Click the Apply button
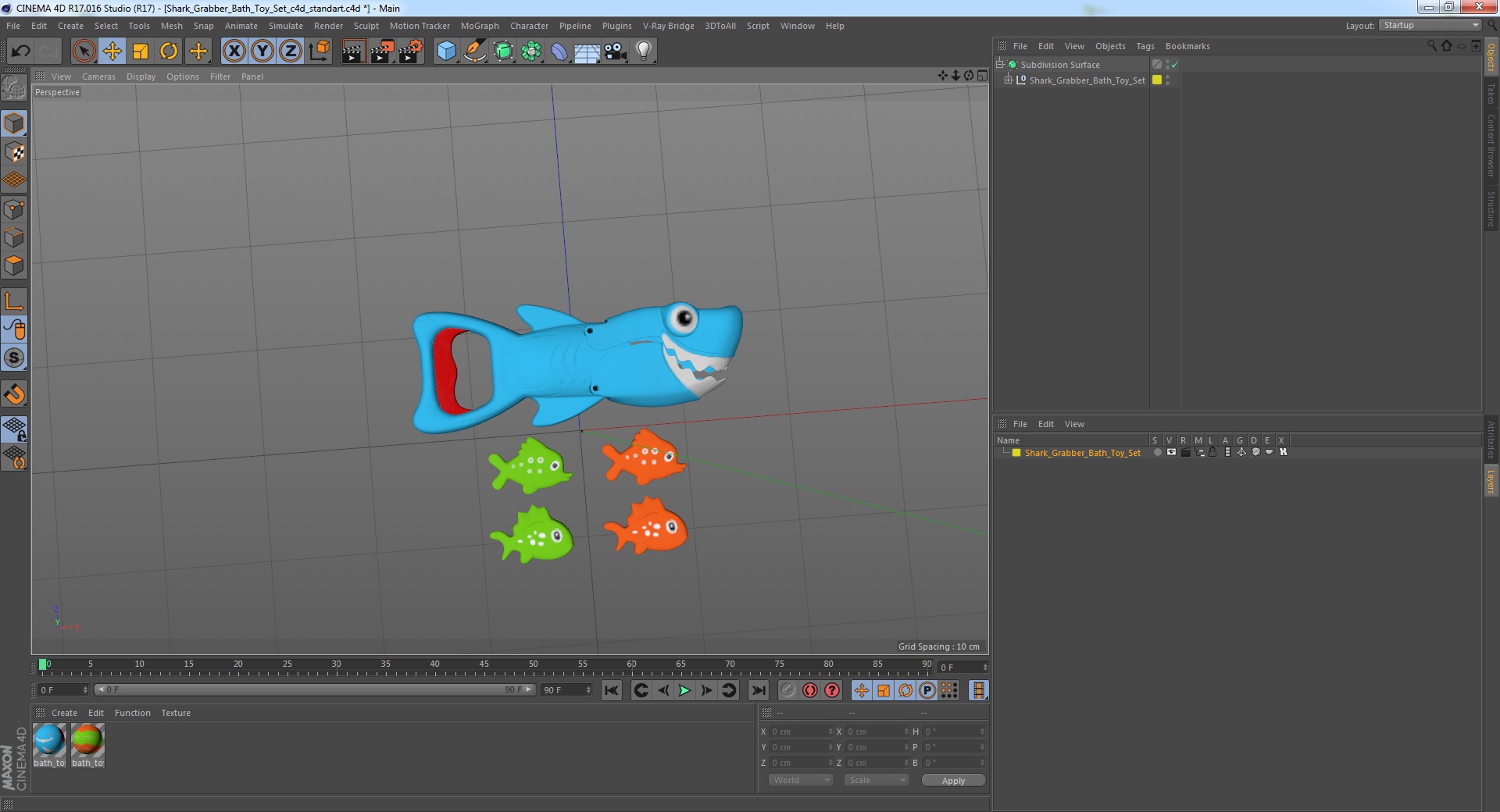1500x812 pixels. pos(953,780)
